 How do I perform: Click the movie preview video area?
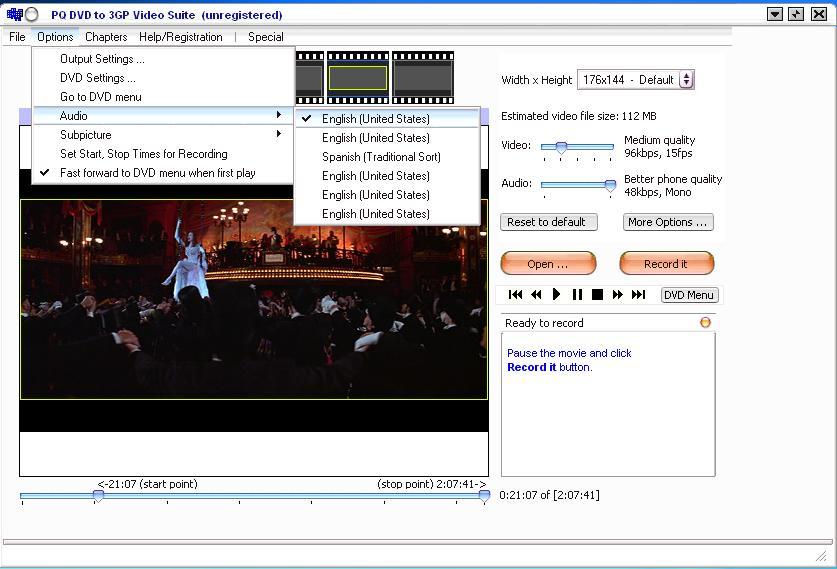(x=254, y=299)
